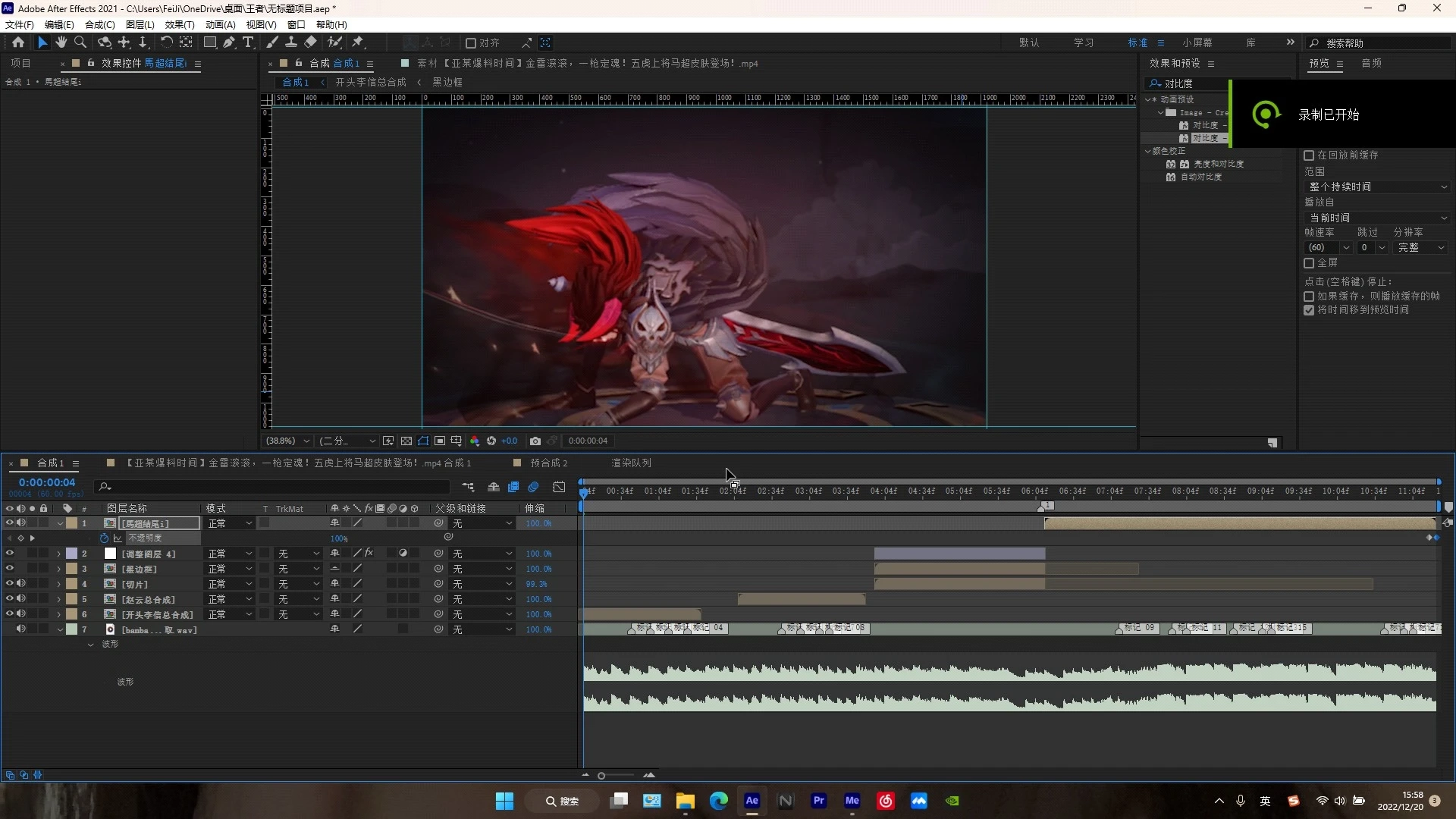Open the graph editor icon in timeline

[x=559, y=487]
